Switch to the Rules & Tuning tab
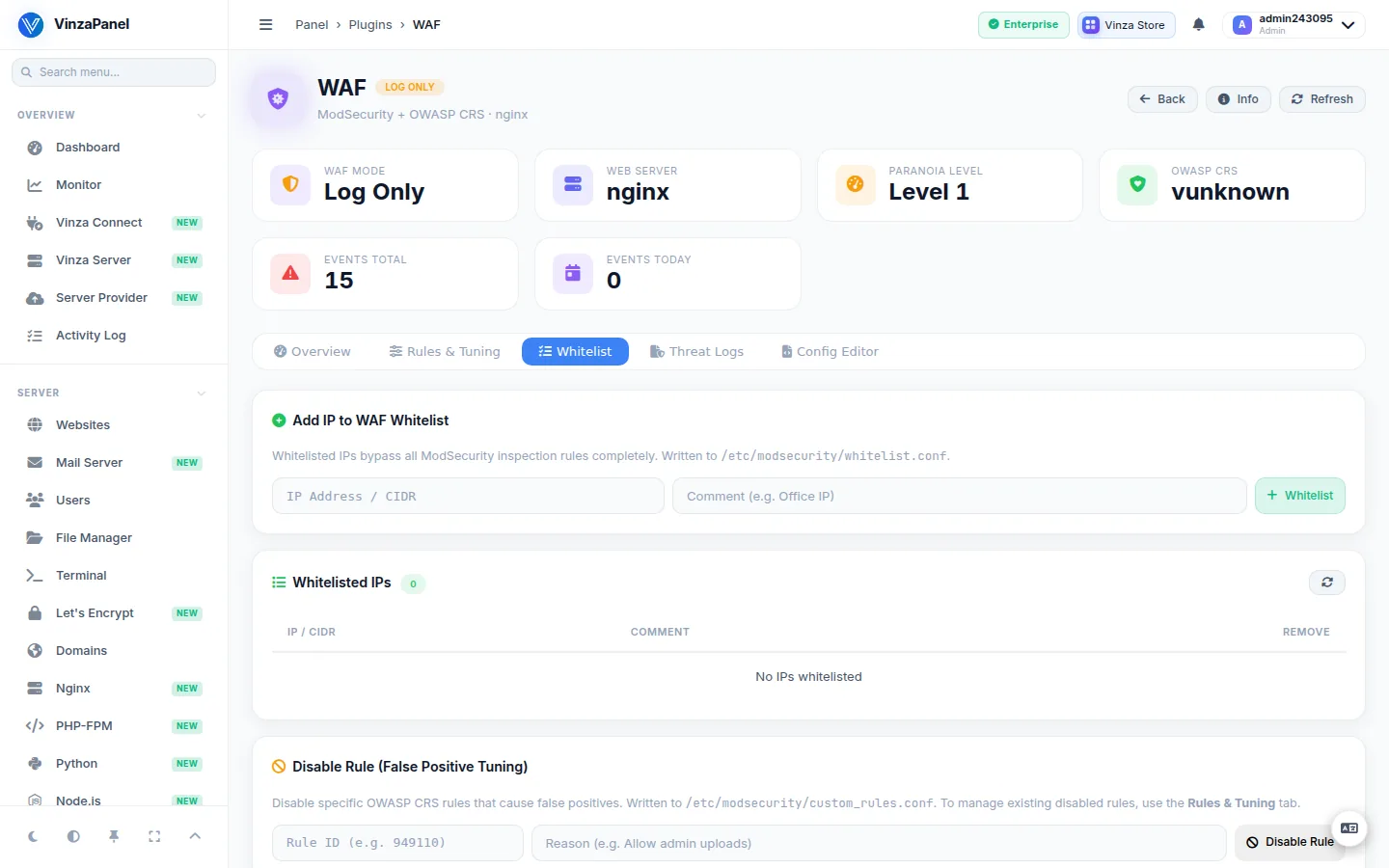 [x=445, y=352]
